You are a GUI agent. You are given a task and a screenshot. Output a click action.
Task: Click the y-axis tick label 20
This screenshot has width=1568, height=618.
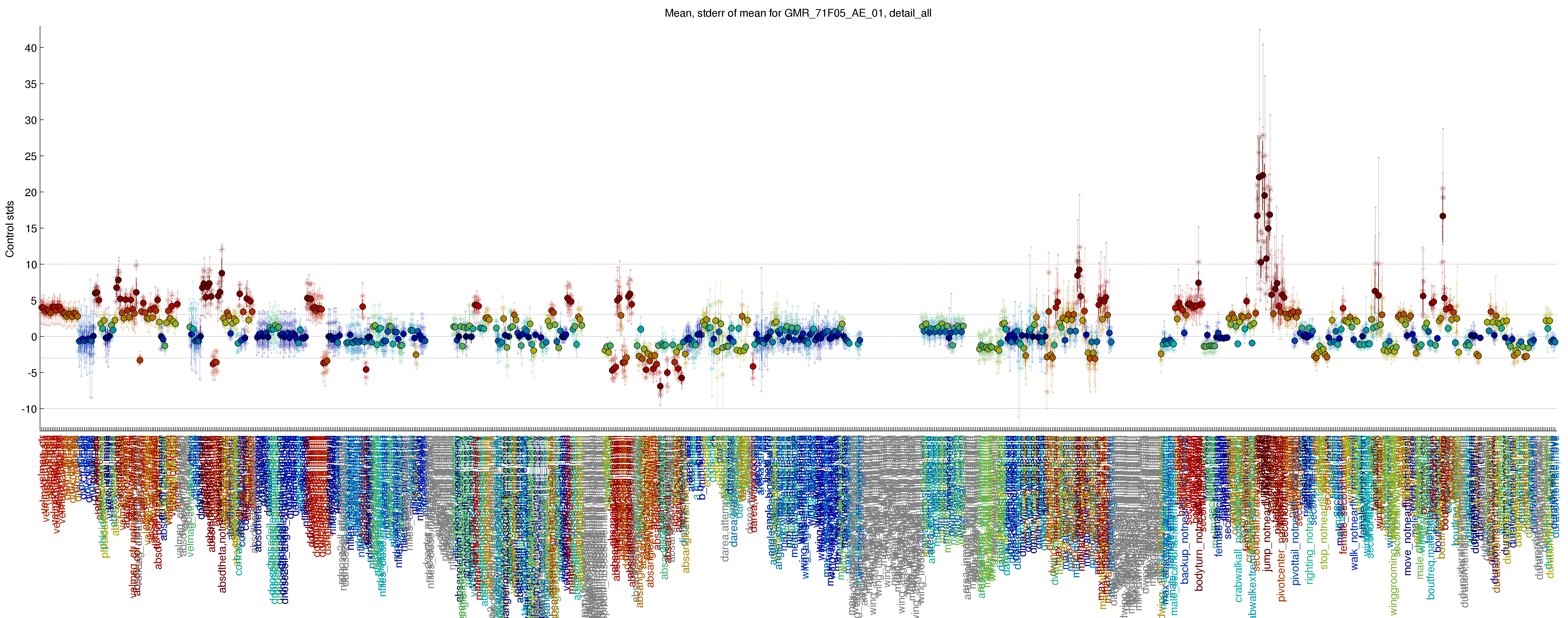pos(30,192)
